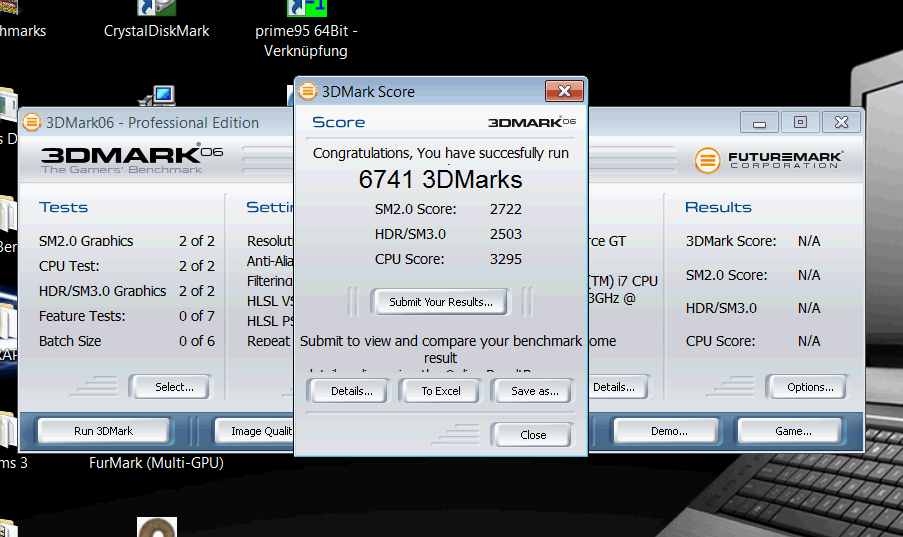
Task: Click Game... button
Action: (793, 431)
